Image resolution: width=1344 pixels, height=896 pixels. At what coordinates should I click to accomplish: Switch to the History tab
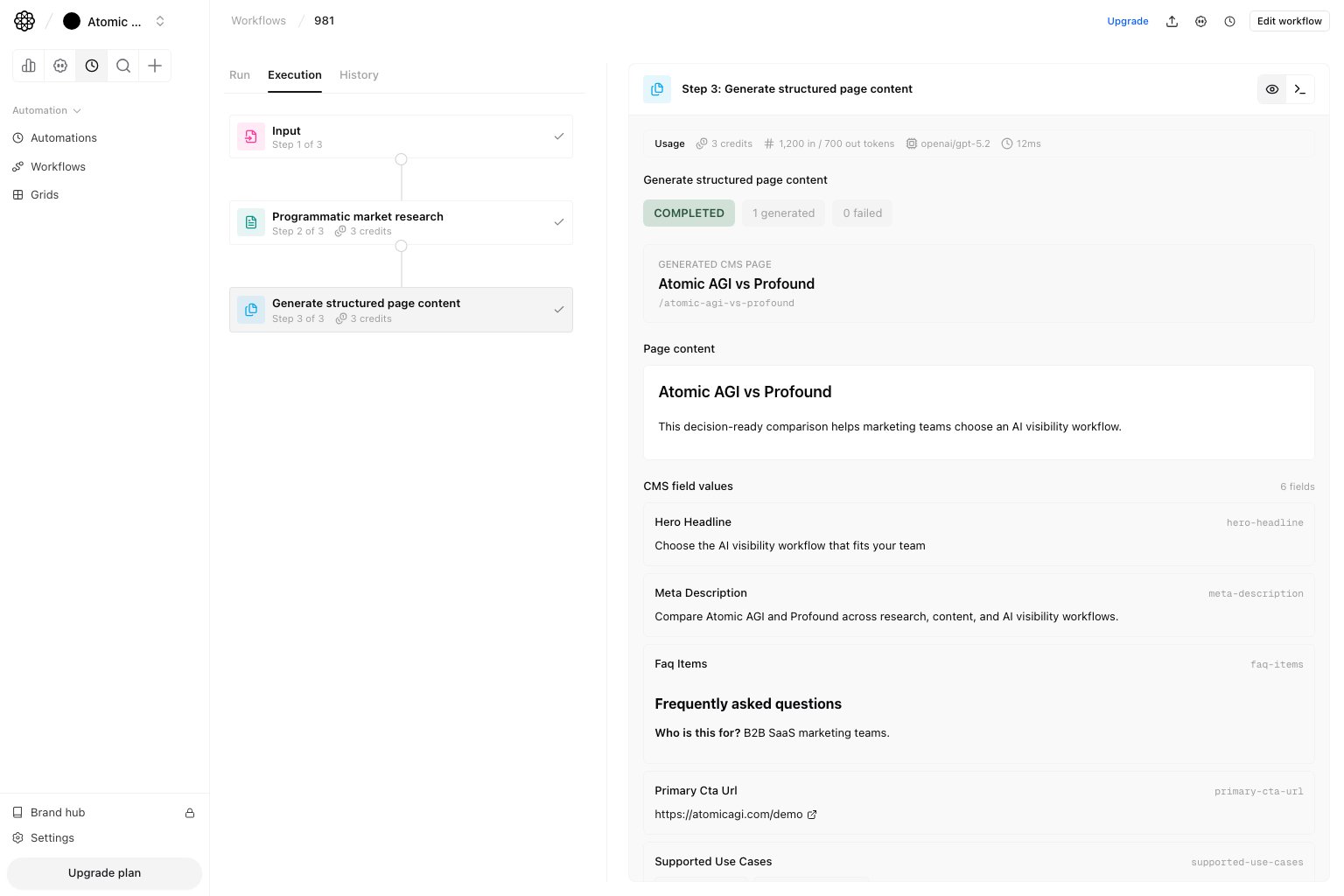[x=359, y=74]
